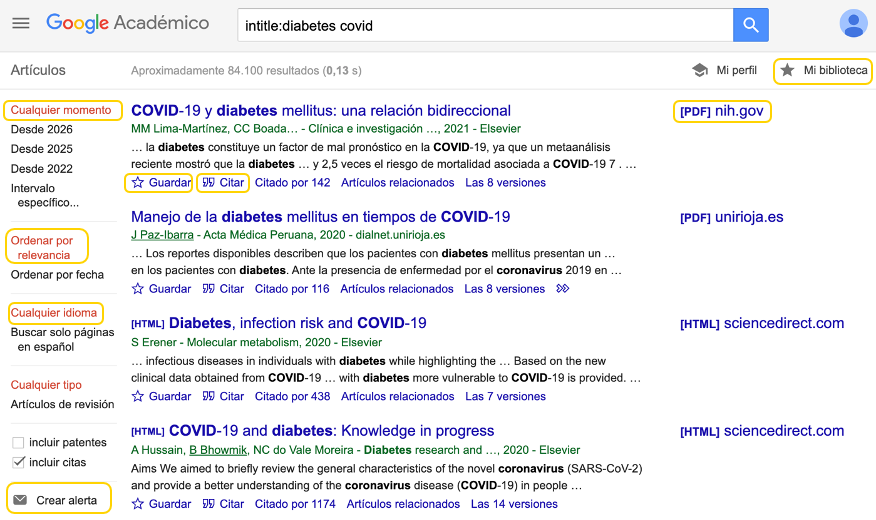Select Ordenar por fecha option

pyautogui.click(x=57, y=275)
